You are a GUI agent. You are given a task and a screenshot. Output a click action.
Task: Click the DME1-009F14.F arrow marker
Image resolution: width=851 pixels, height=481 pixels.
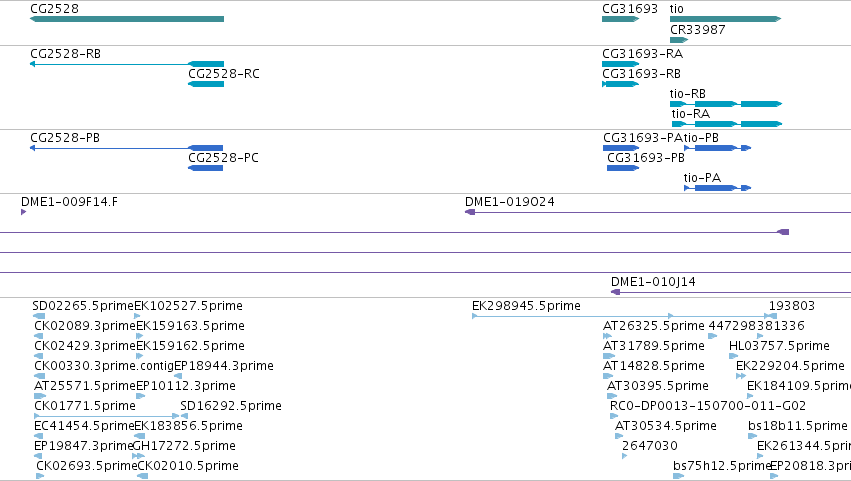pyautogui.click(x=23, y=212)
